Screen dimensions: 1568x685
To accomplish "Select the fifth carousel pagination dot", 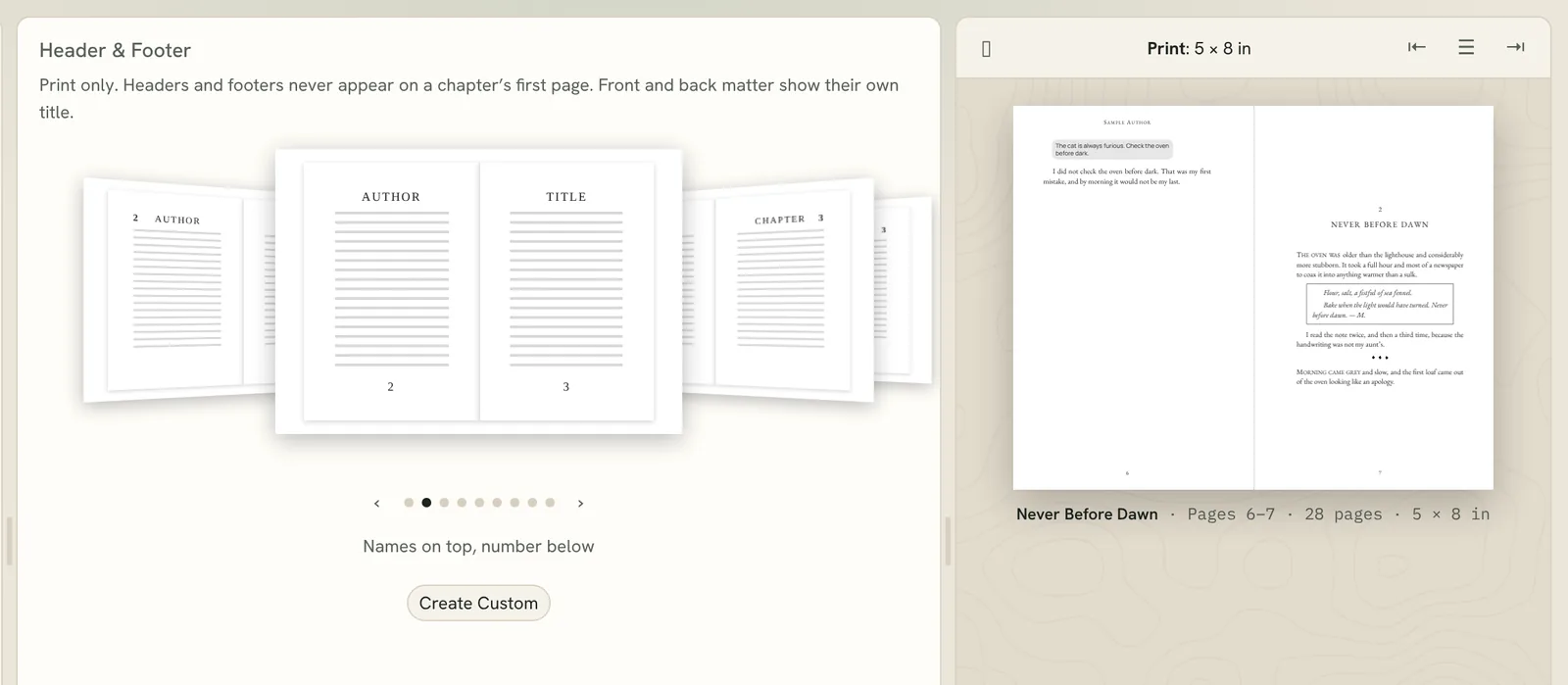I will click(x=479, y=503).
